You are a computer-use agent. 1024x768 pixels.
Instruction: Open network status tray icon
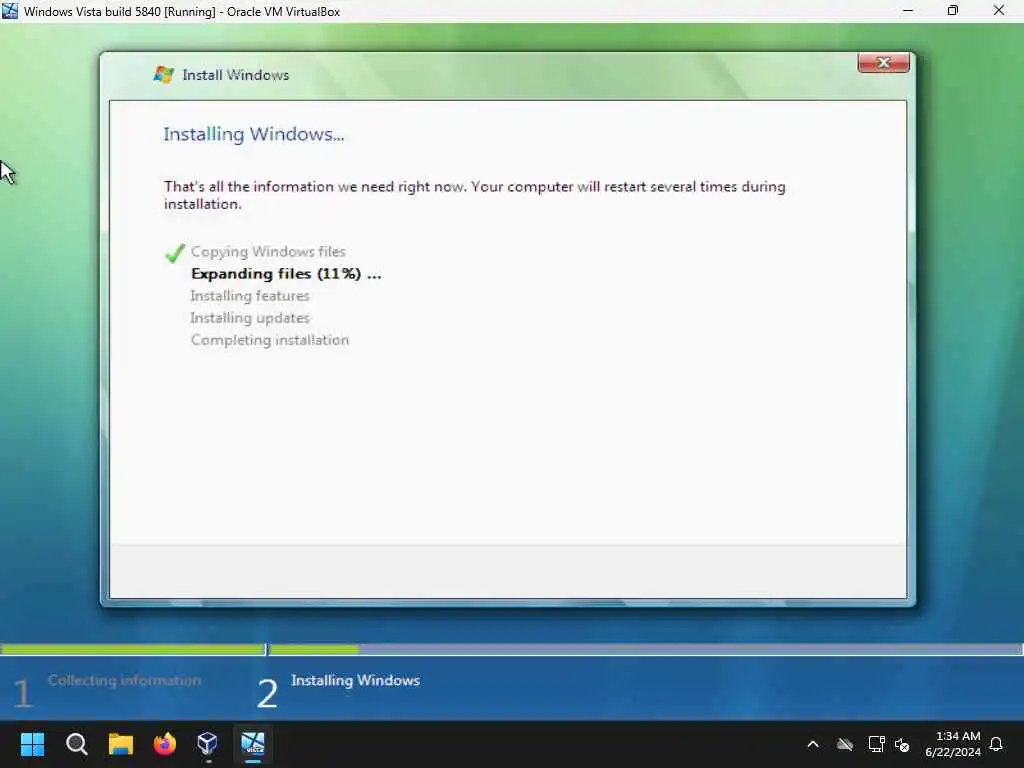pos(876,744)
